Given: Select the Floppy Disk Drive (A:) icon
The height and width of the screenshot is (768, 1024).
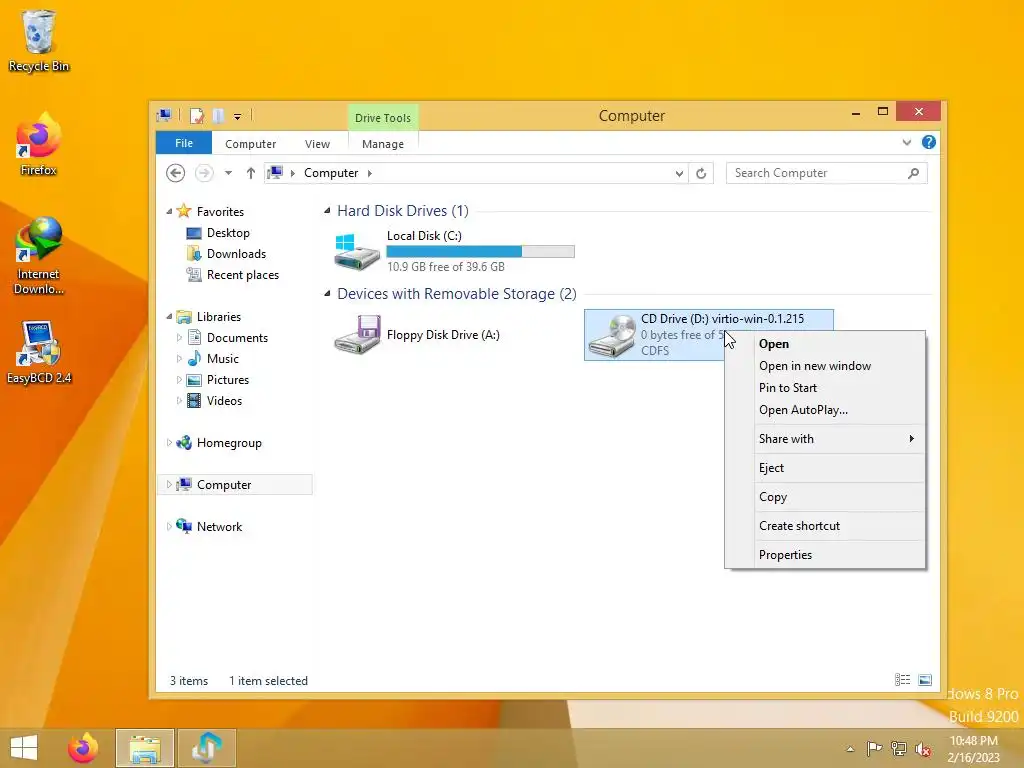Looking at the screenshot, I should (x=357, y=335).
